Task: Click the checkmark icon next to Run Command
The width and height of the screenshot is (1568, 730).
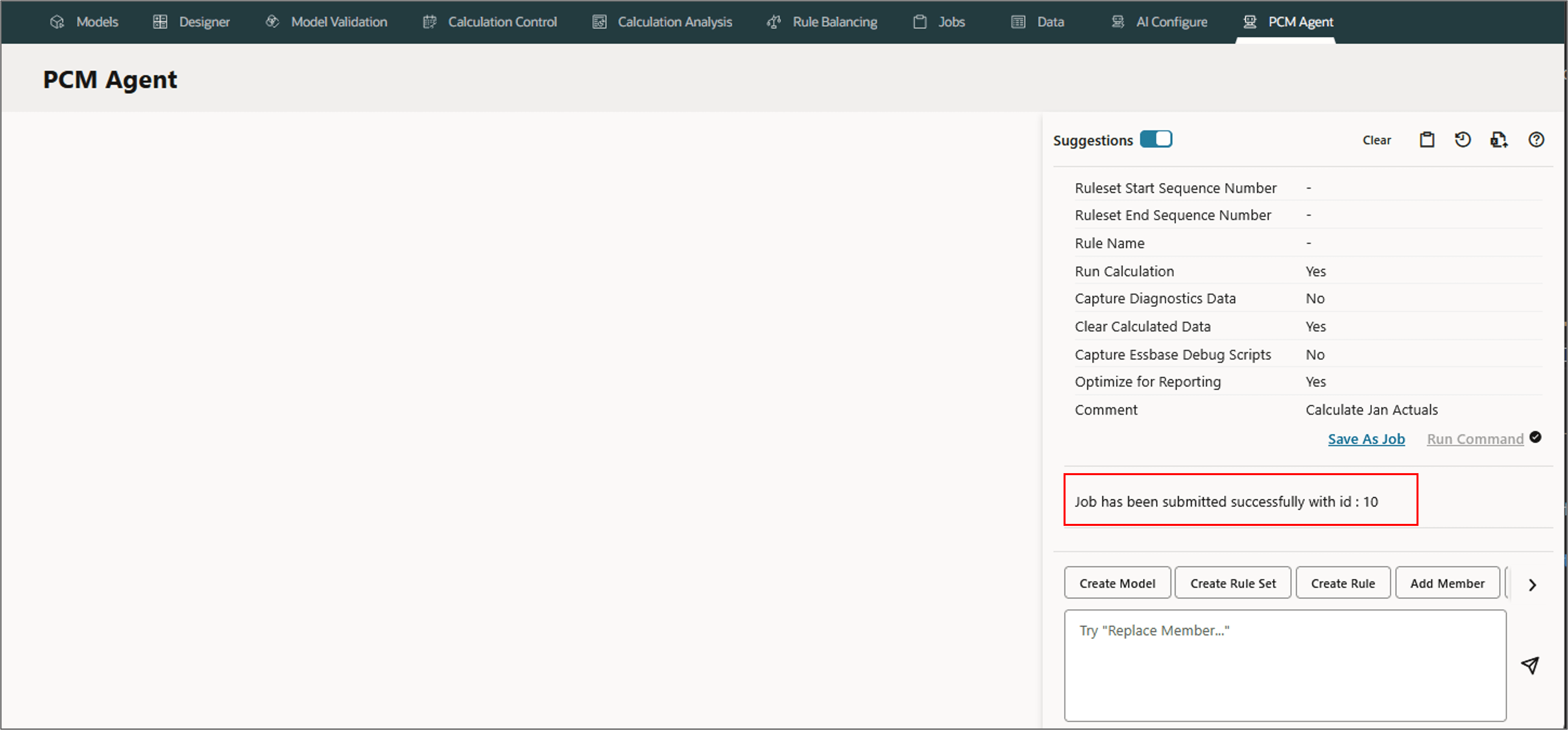Action: (1535, 437)
